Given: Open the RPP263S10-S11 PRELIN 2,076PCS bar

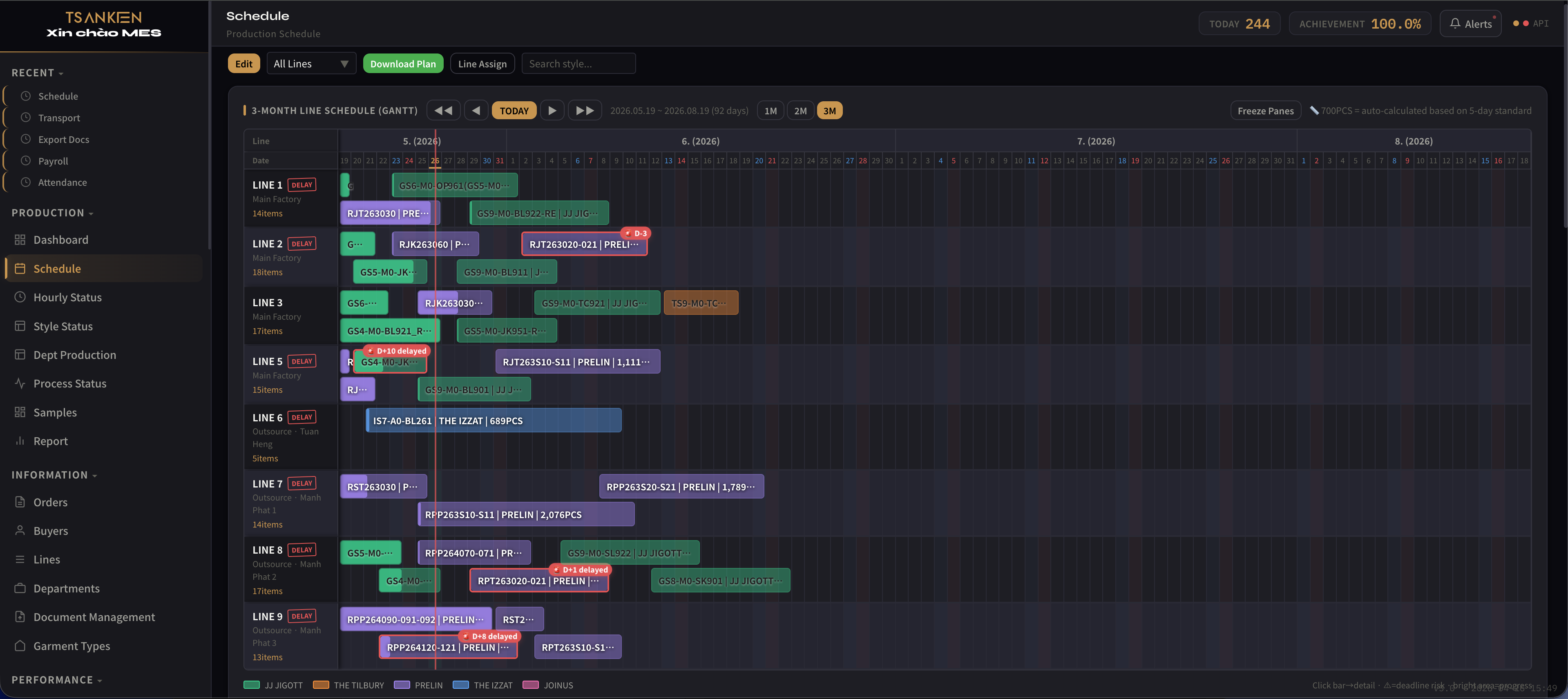Looking at the screenshot, I should pyautogui.click(x=526, y=515).
